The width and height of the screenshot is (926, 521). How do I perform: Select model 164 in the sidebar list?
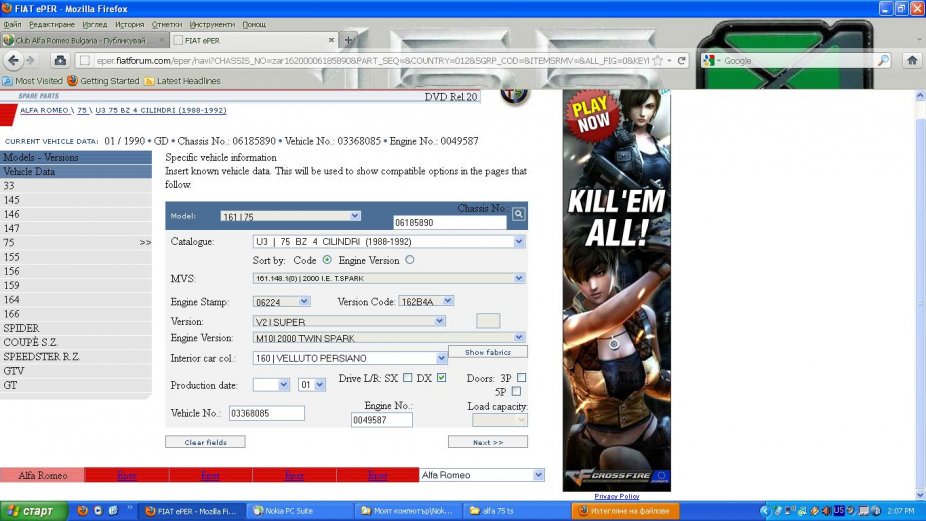click(10, 299)
